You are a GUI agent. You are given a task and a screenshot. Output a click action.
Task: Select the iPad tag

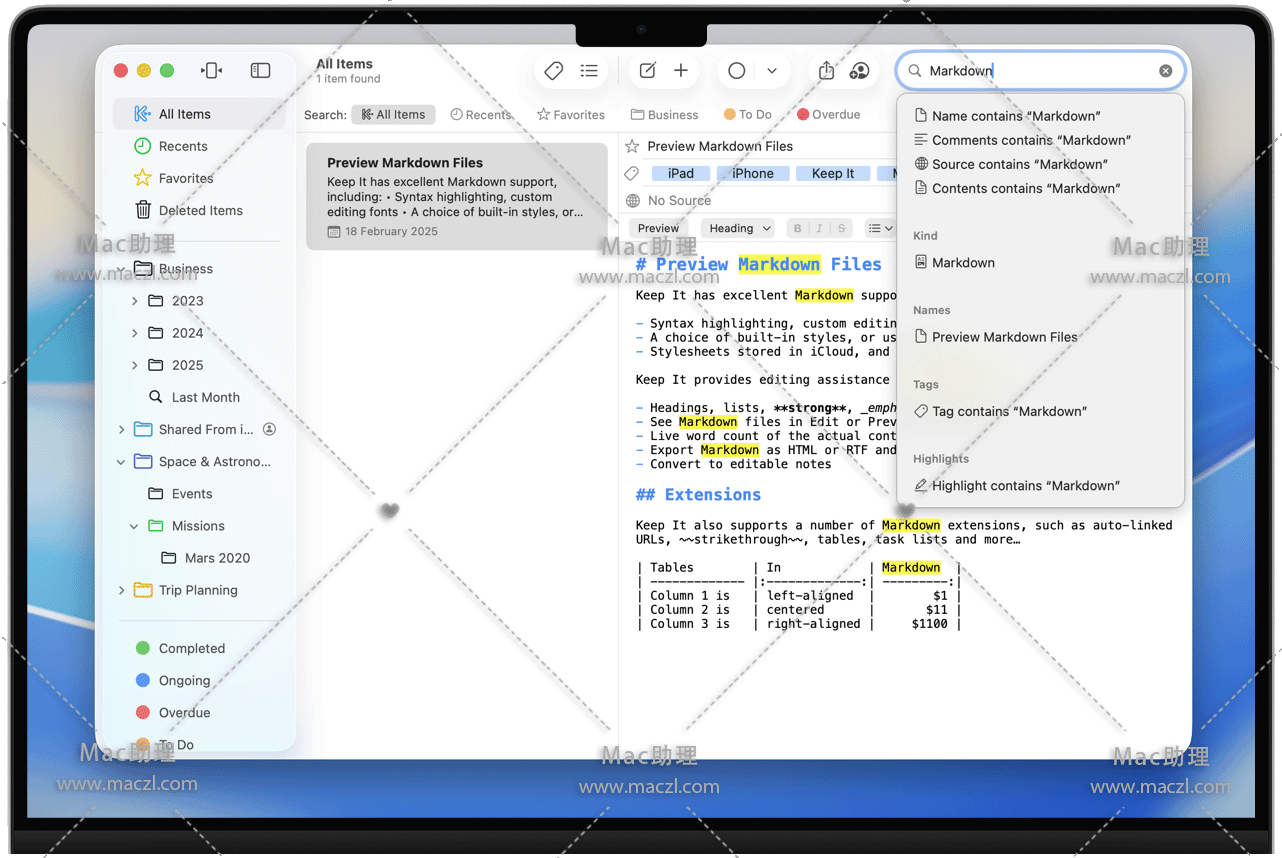(x=681, y=174)
